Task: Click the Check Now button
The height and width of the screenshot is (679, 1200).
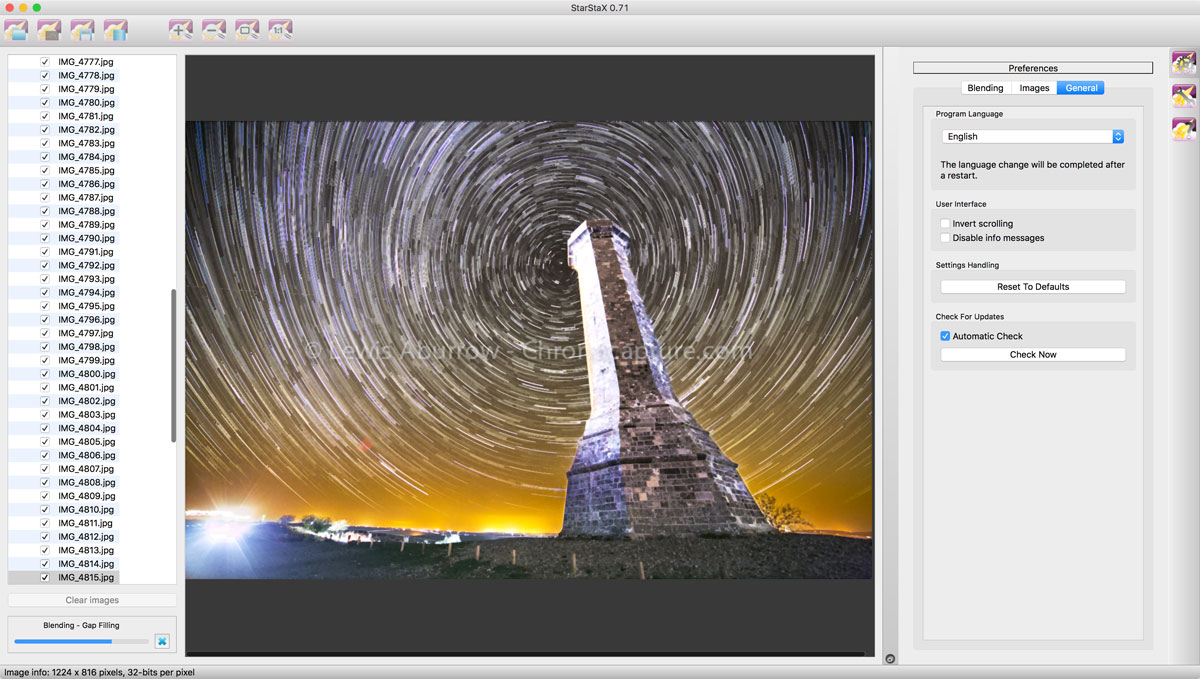Action: pyautogui.click(x=1033, y=355)
